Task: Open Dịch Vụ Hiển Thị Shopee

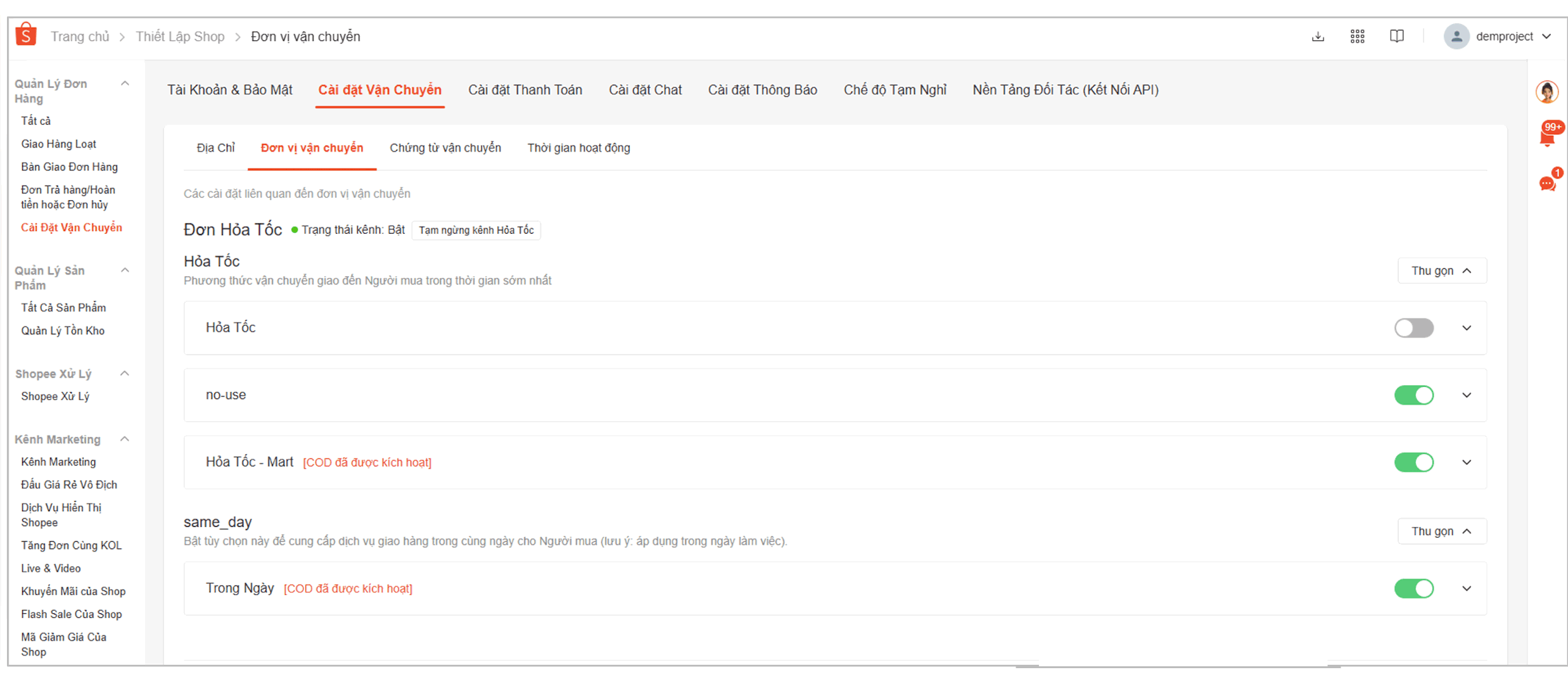Action: pyautogui.click(x=61, y=515)
